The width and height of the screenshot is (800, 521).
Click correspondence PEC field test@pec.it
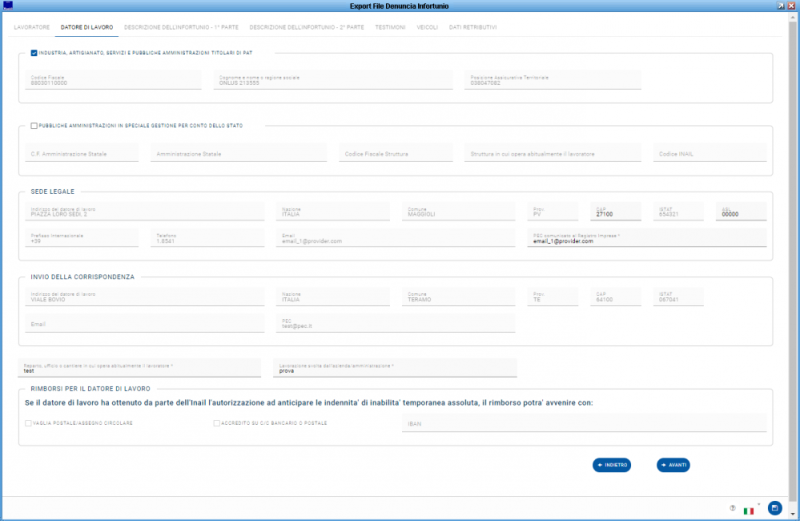[x=395, y=324]
